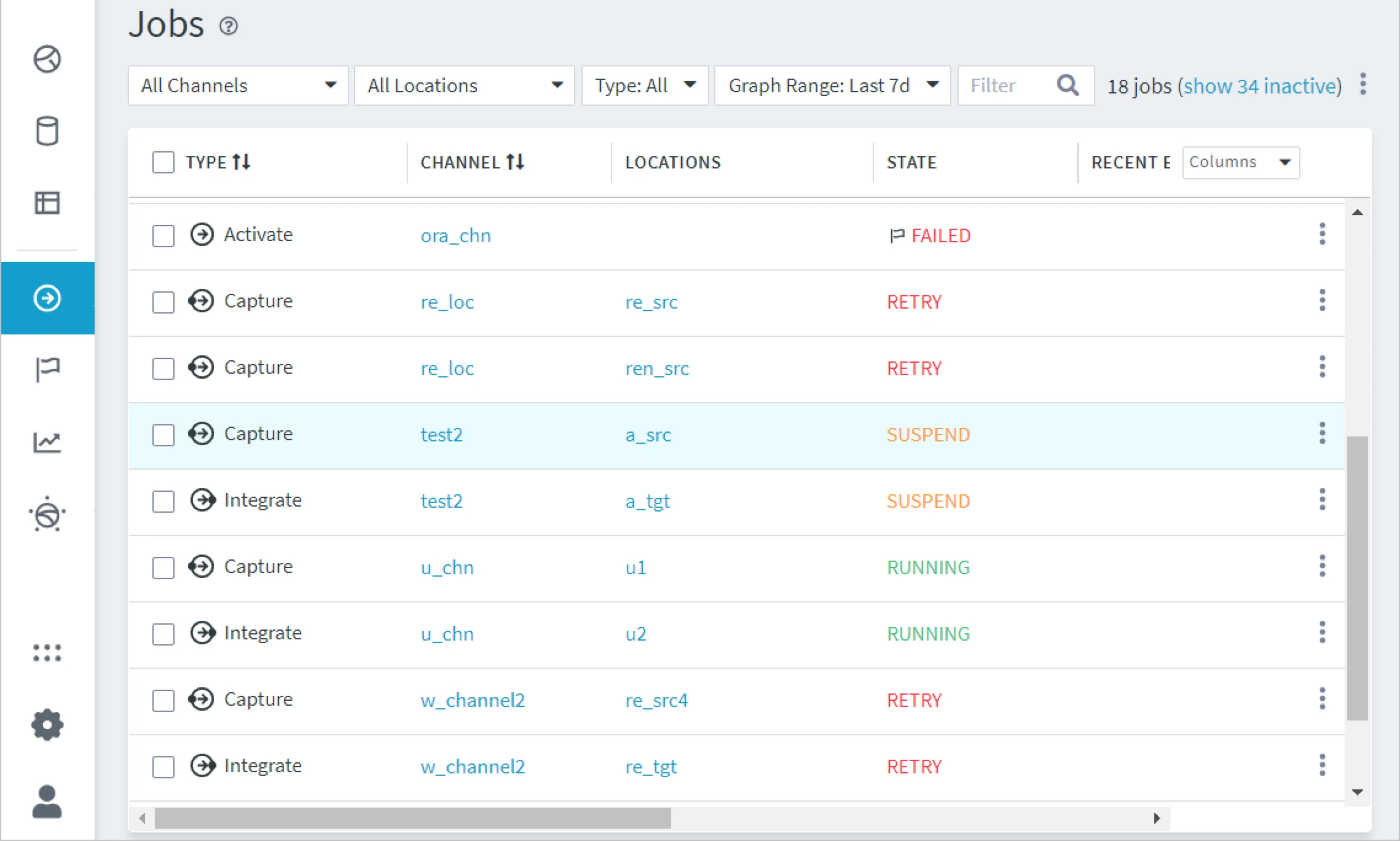View statistics via the chart icon in sidebar
Viewport: 1400px width, 841px height.
(48, 442)
